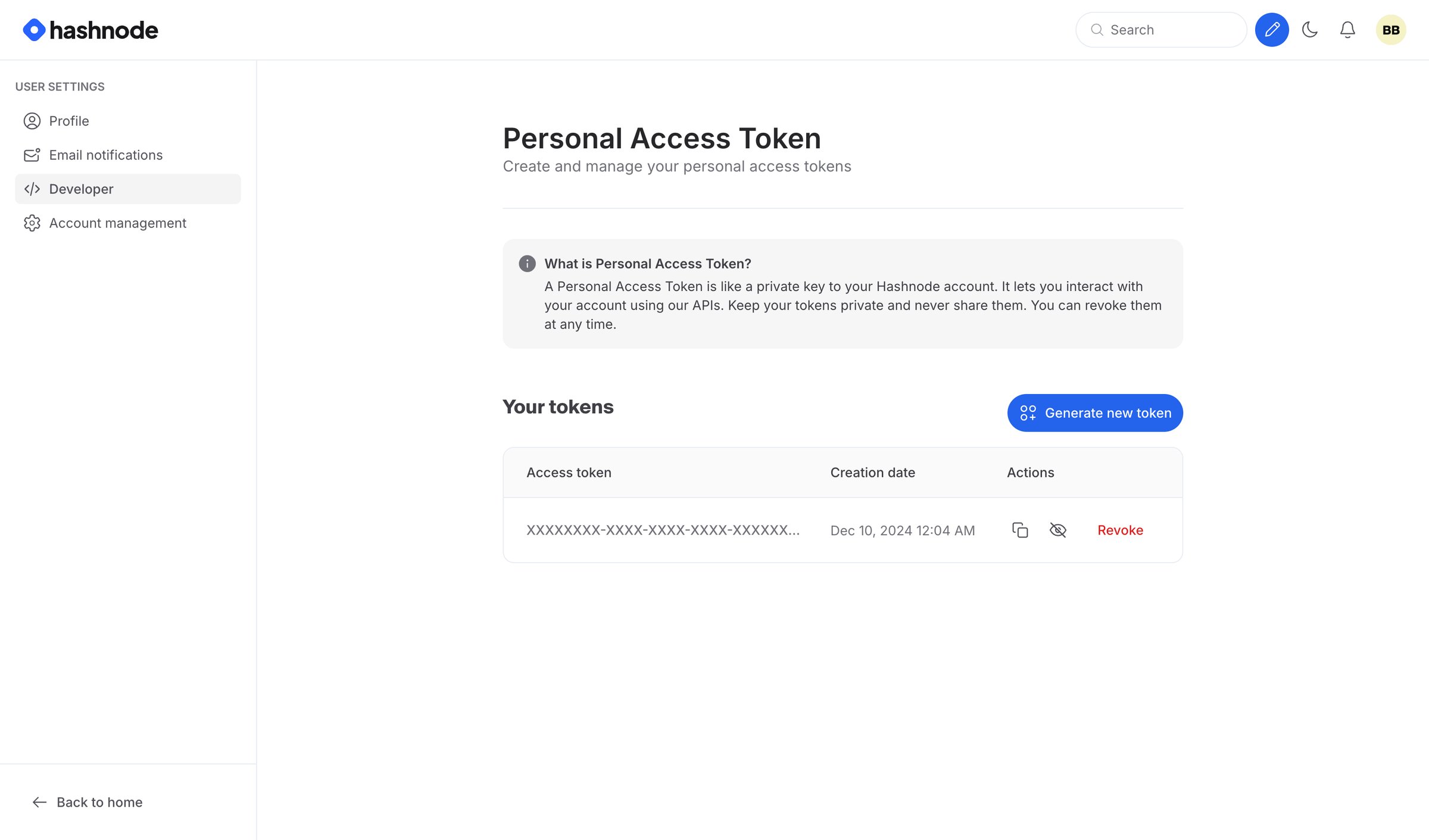Viewport: 1429px width, 840px height.
Task: Click the search magnifier icon
Action: 1097,30
